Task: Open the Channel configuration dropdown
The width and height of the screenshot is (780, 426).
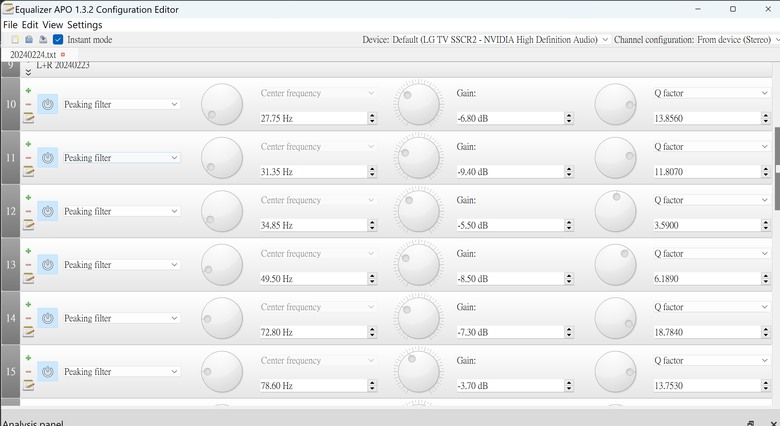Action: [x=737, y=39]
